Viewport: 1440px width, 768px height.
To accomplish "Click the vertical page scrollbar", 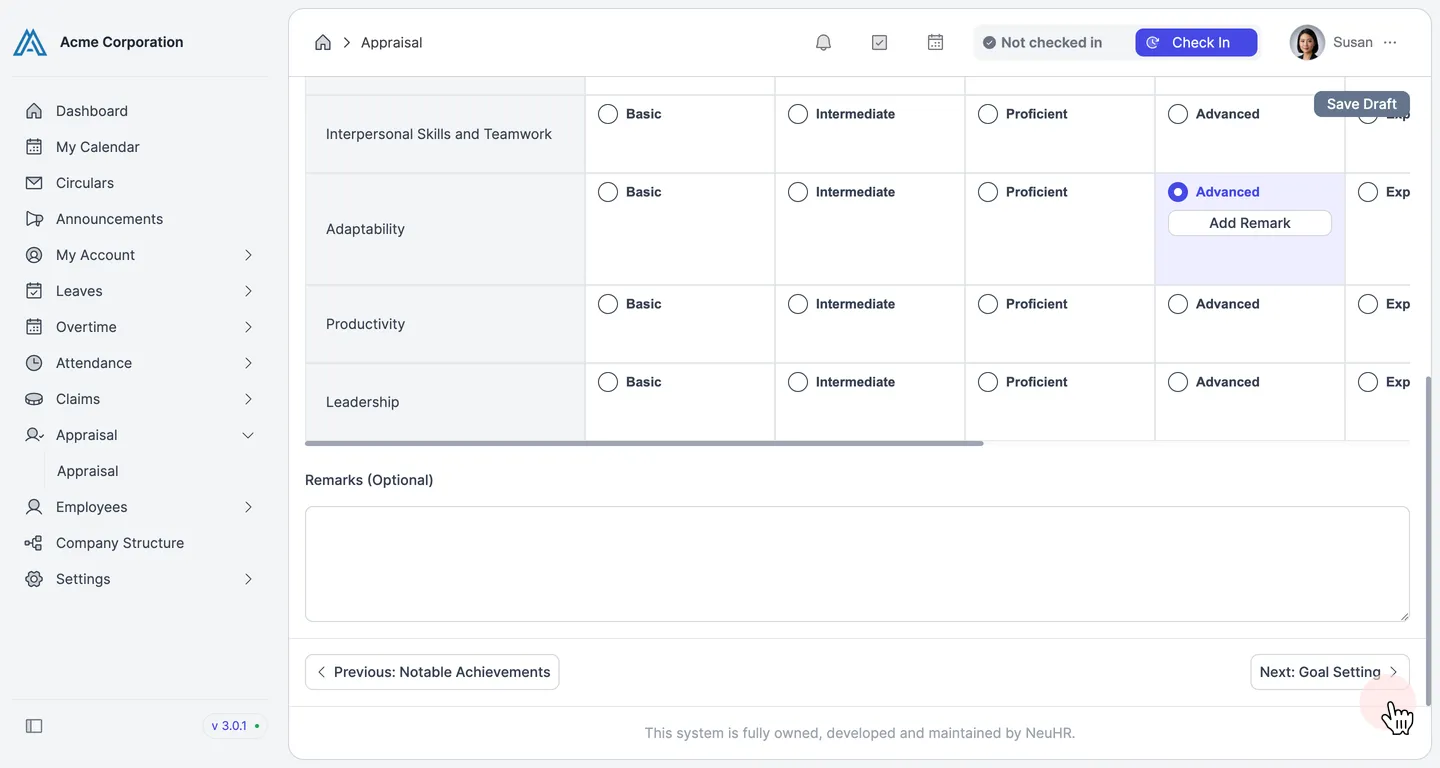I will [1428, 540].
